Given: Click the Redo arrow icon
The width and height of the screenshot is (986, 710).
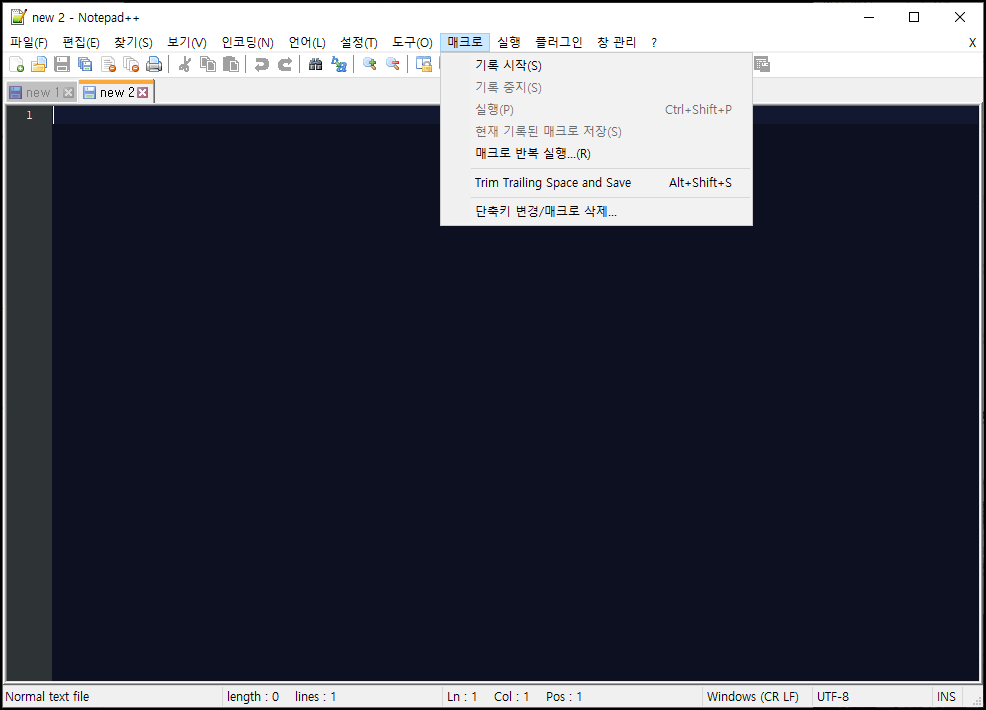Looking at the screenshot, I should pos(285,64).
